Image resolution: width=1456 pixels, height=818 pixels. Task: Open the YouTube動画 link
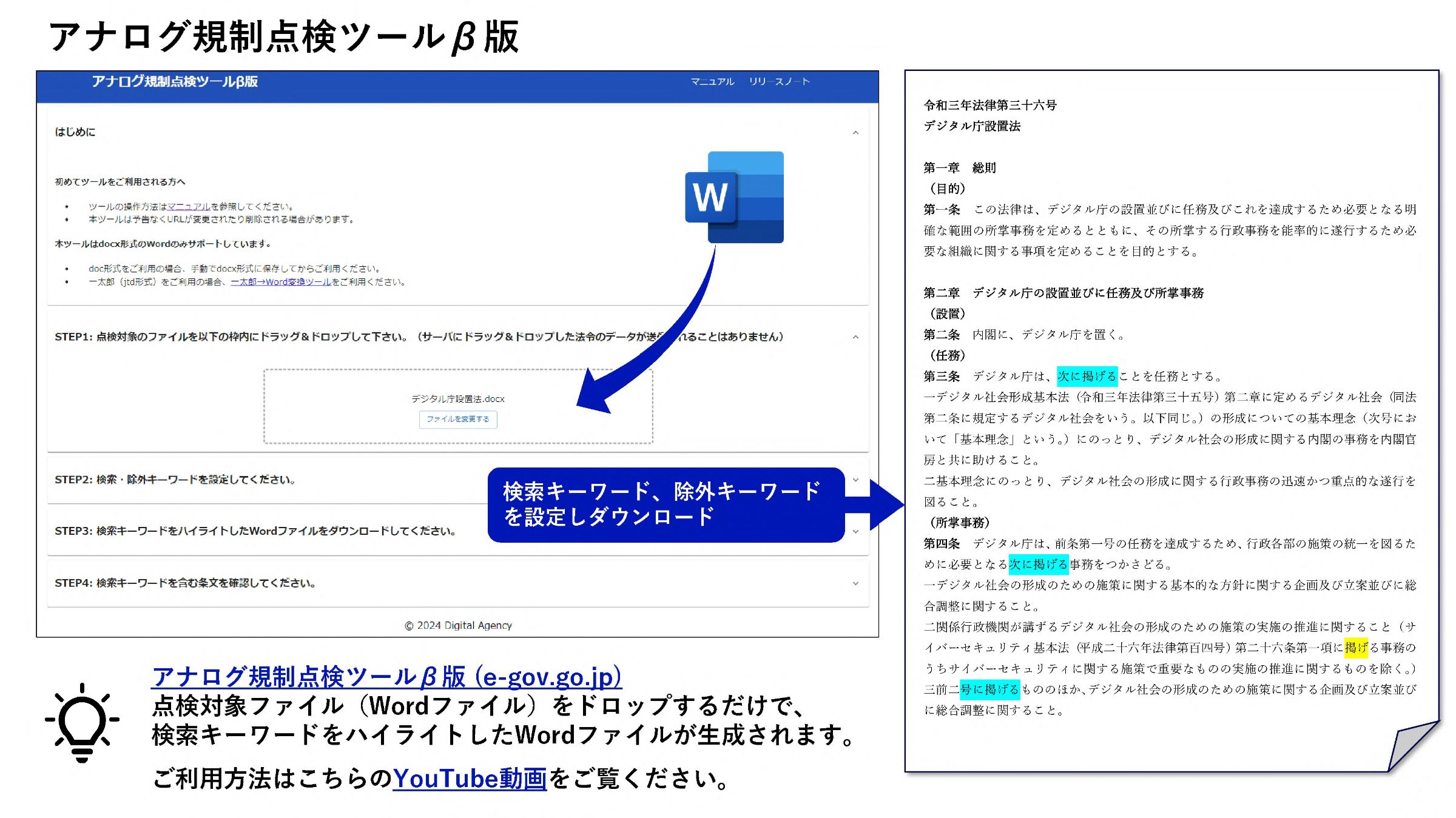click(470, 778)
